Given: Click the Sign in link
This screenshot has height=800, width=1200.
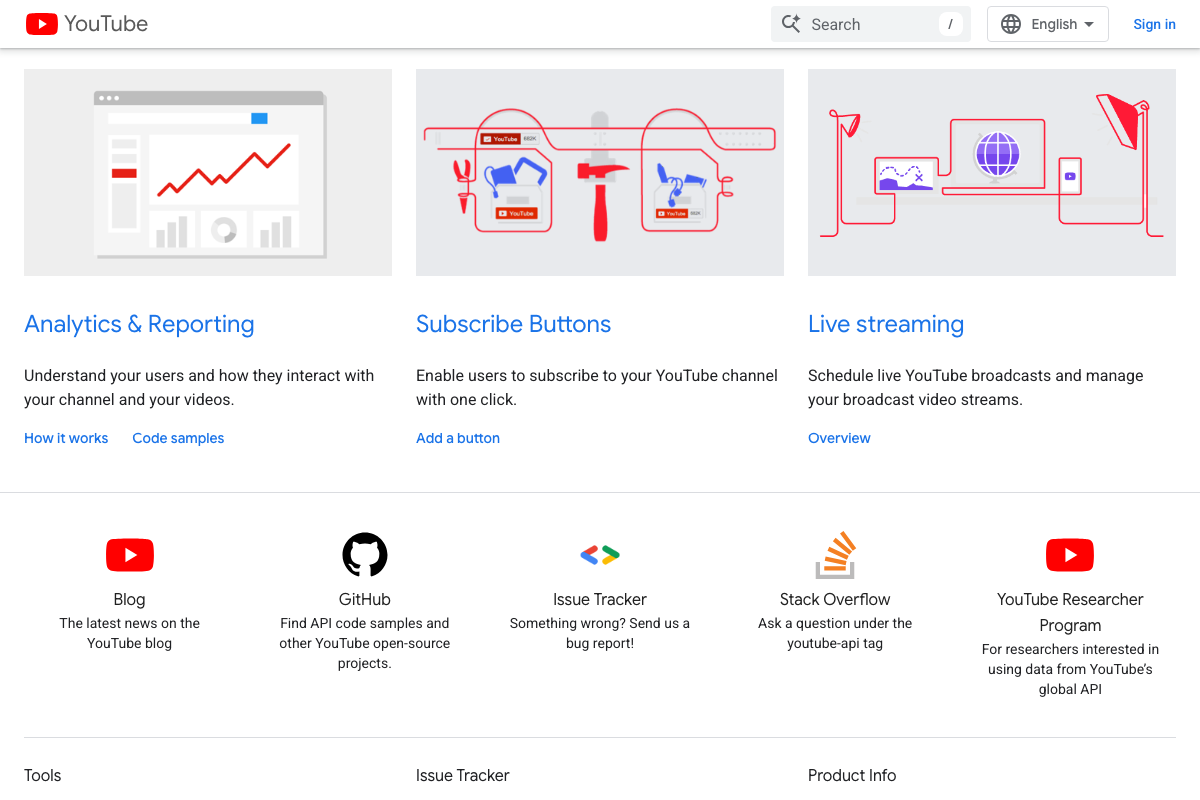Looking at the screenshot, I should click(1154, 24).
